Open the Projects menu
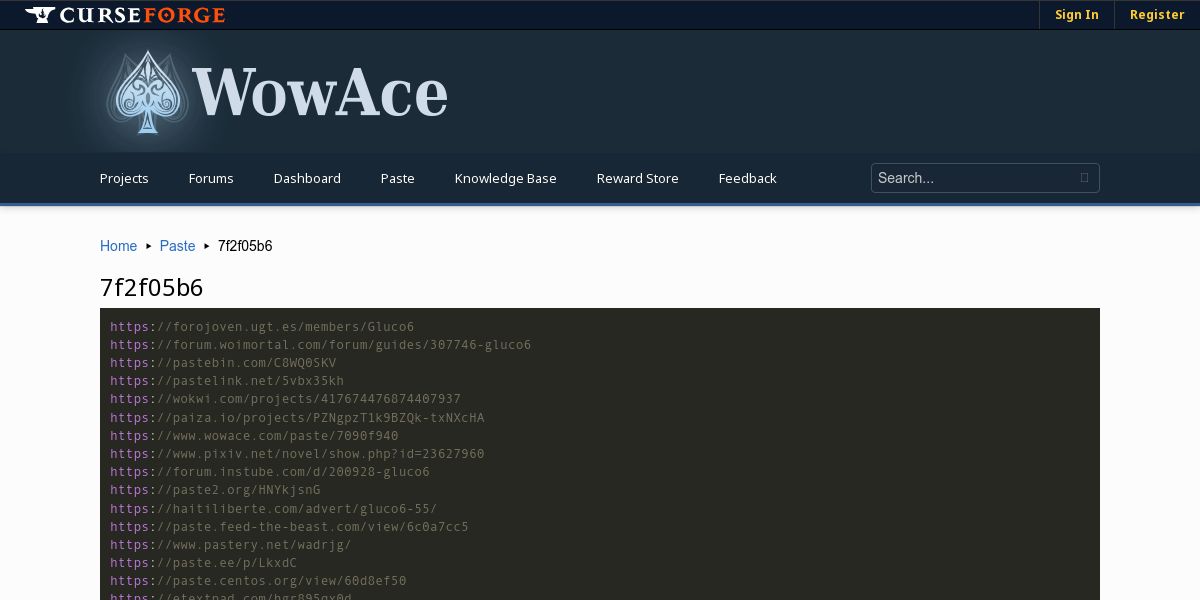1200x600 pixels. [124, 178]
